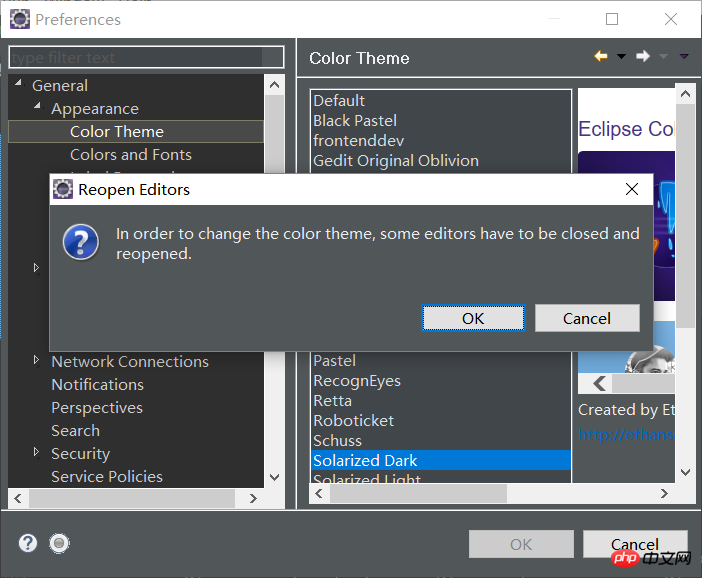
Task: Click the type filter text field
Action: point(146,57)
